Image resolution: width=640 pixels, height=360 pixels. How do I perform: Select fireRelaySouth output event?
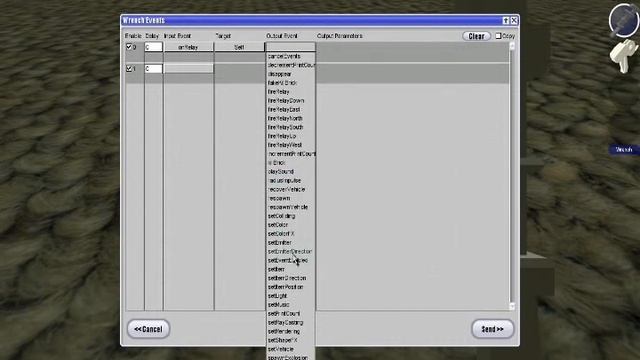[x=285, y=127]
